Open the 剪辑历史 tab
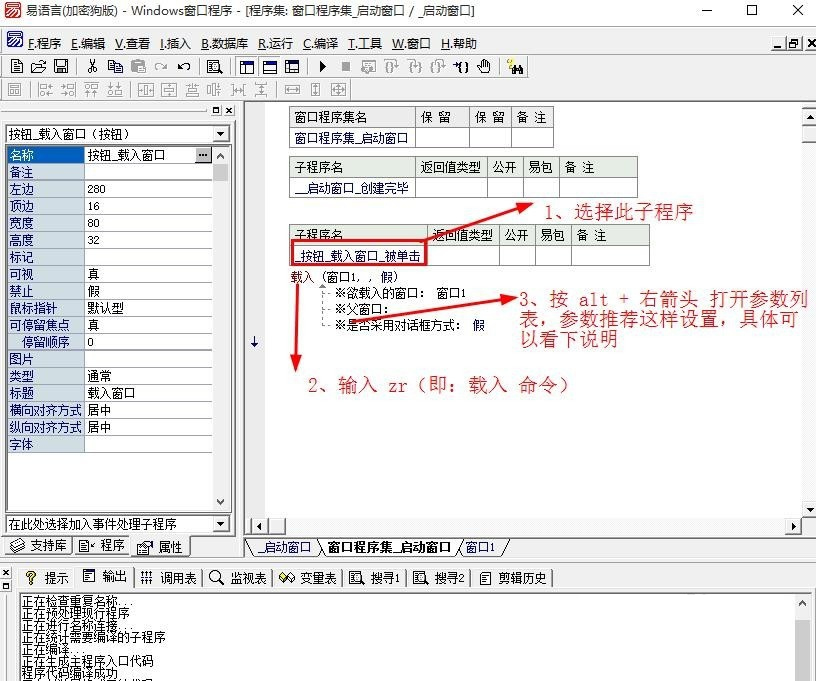816x681 pixels. pyautogui.click(x=514, y=577)
